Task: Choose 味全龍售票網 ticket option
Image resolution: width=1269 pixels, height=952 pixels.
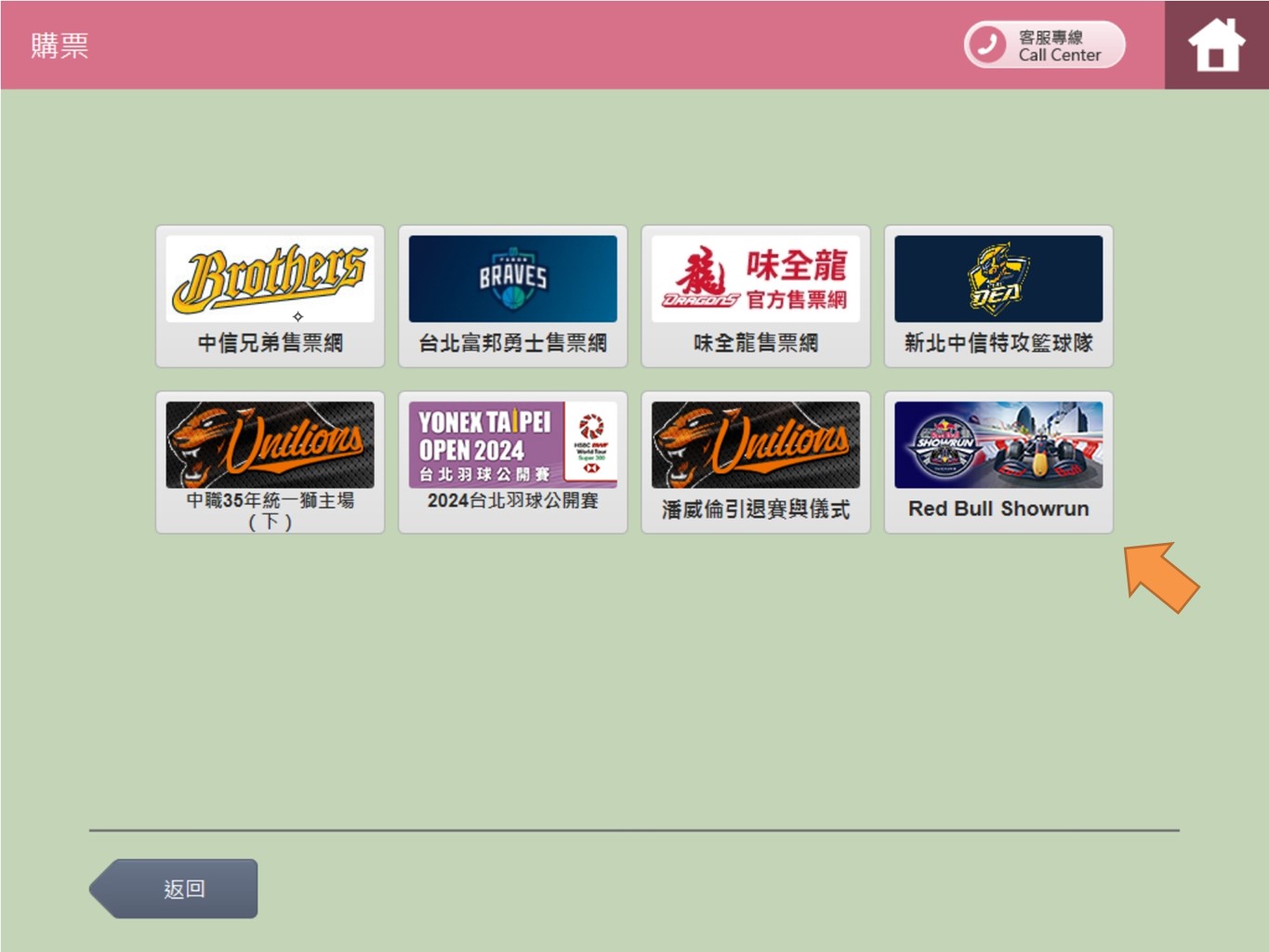Action: (755, 343)
